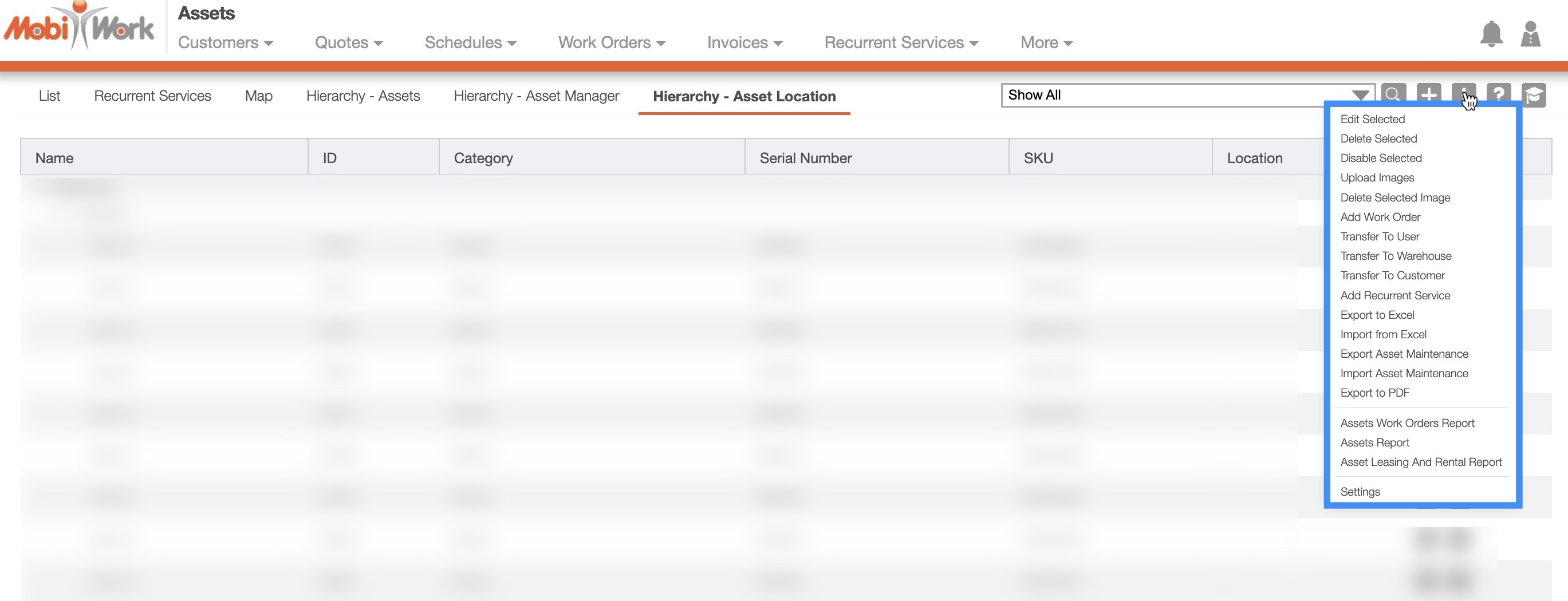Open the help question mark icon
The image size is (1568, 601).
point(1499,94)
